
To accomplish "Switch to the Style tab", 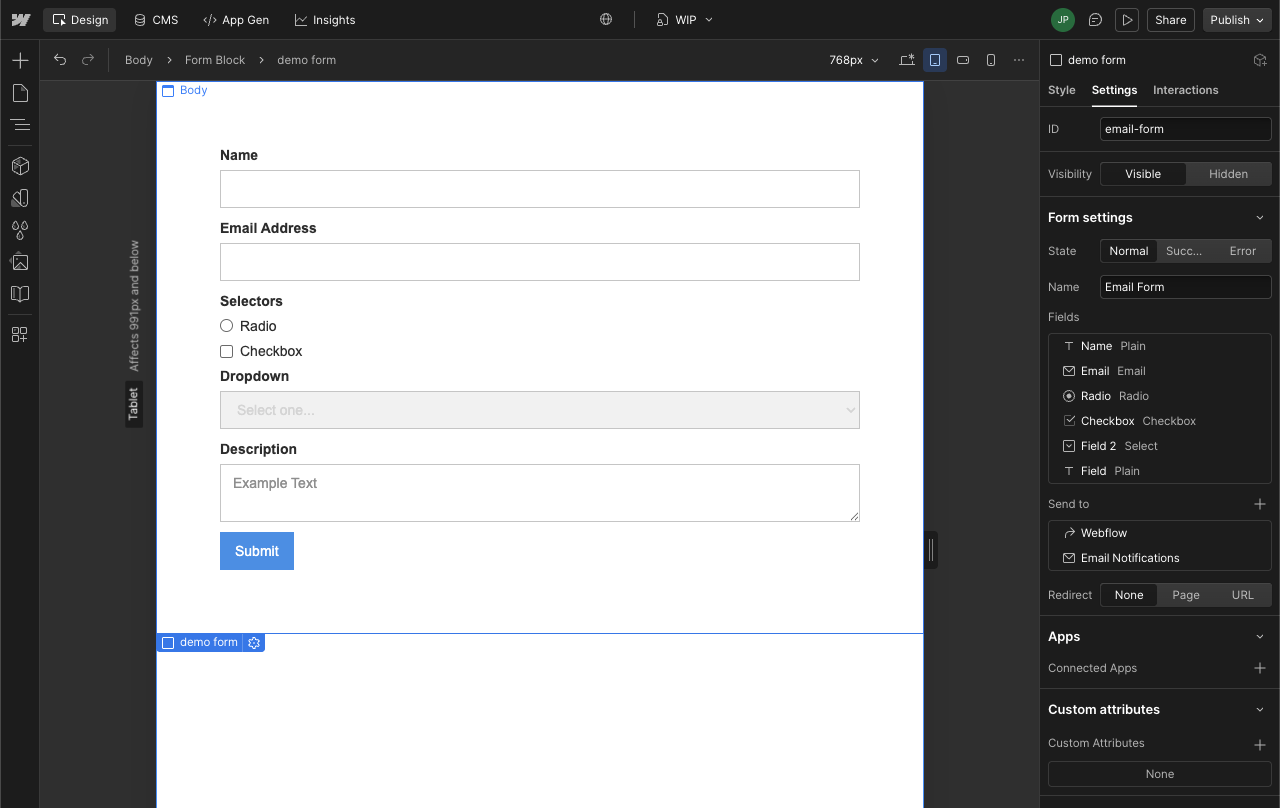I will [x=1061, y=90].
